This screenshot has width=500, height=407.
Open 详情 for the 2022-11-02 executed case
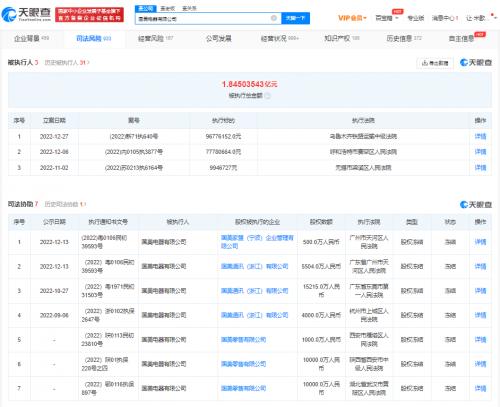tap(480, 168)
